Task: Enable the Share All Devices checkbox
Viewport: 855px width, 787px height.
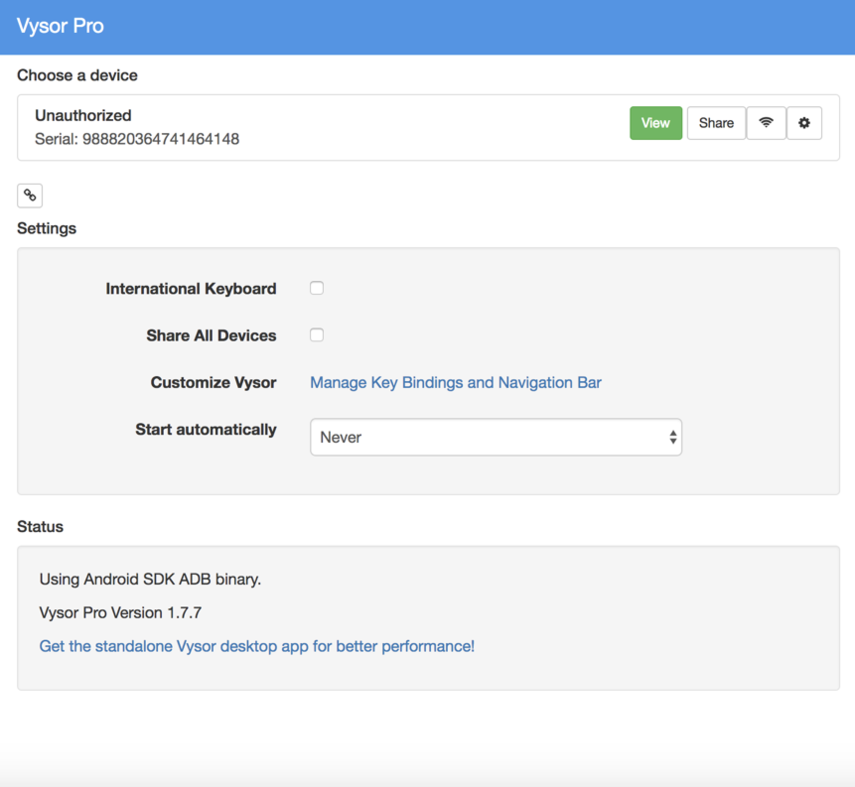Action: [x=317, y=335]
